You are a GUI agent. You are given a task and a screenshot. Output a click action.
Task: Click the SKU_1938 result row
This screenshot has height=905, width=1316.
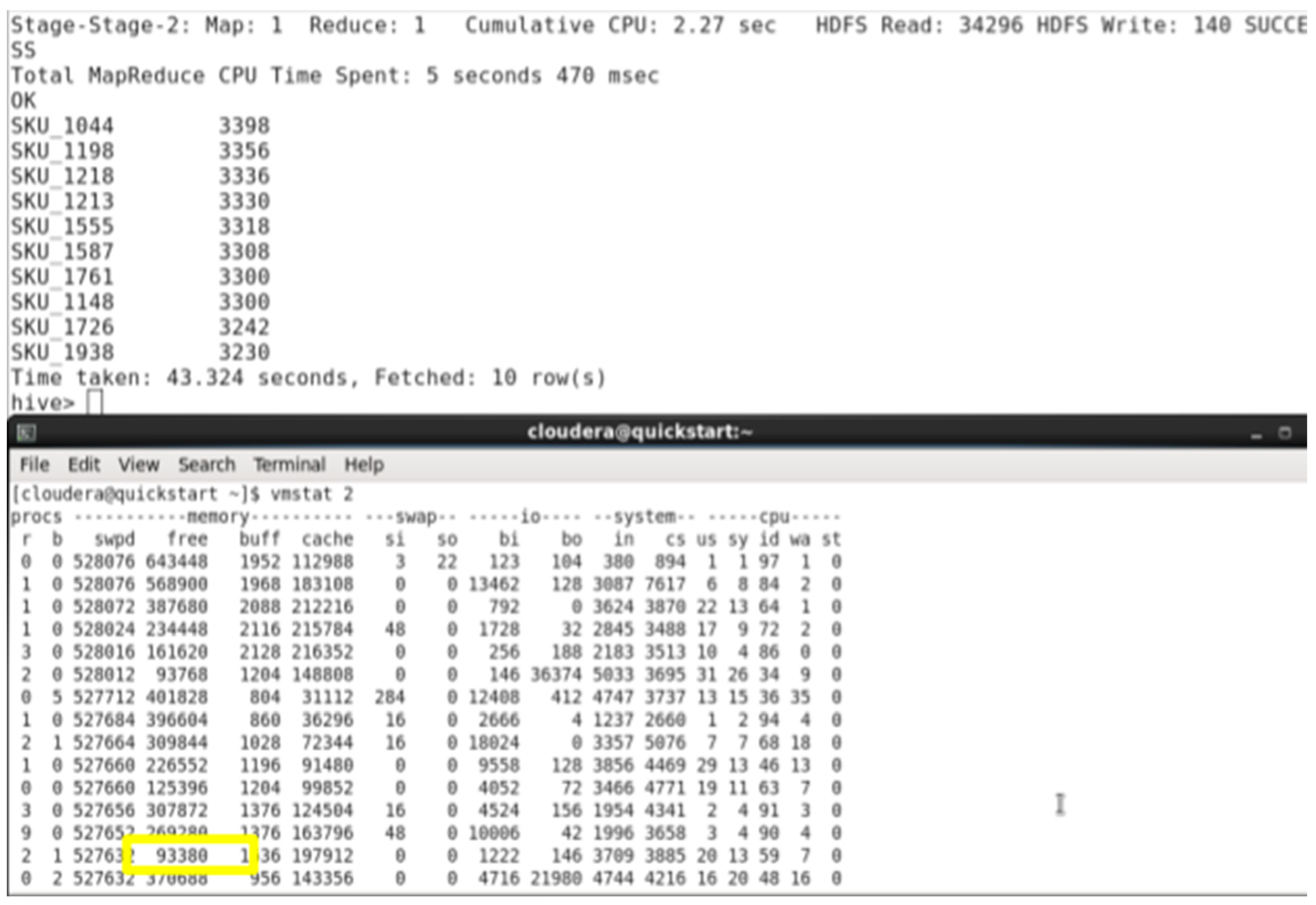point(62,353)
